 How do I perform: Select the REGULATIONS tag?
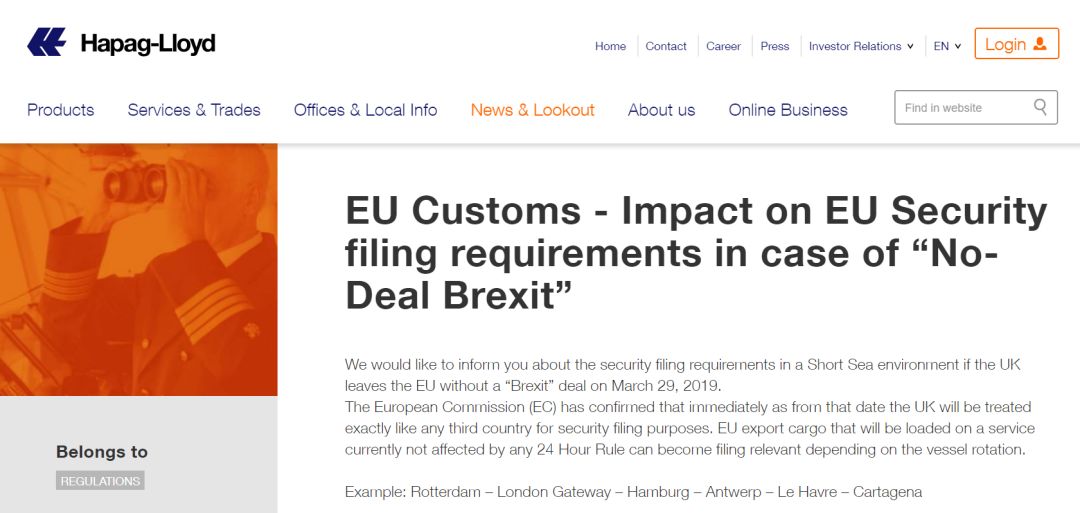tap(101, 481)
